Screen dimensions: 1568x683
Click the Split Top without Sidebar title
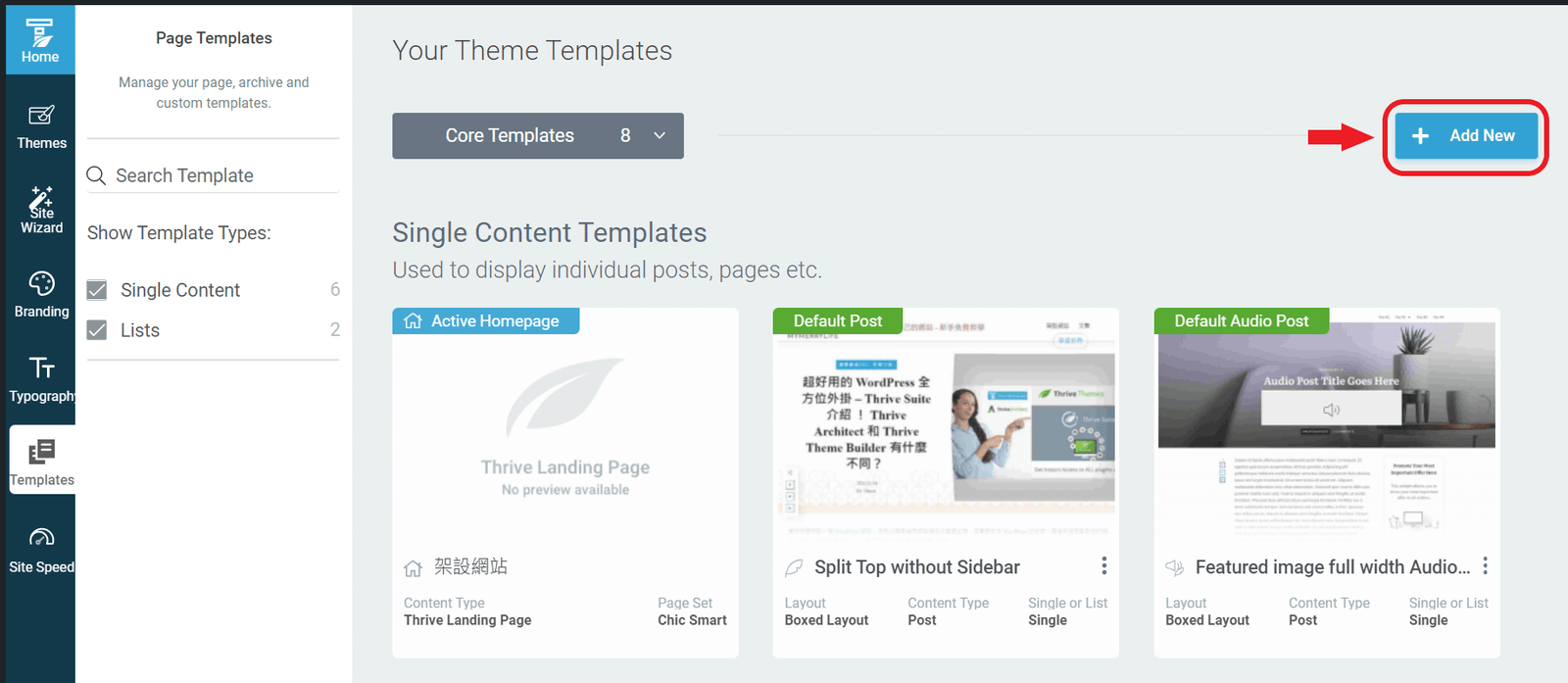pyautogui.click(x=917, y=567)
